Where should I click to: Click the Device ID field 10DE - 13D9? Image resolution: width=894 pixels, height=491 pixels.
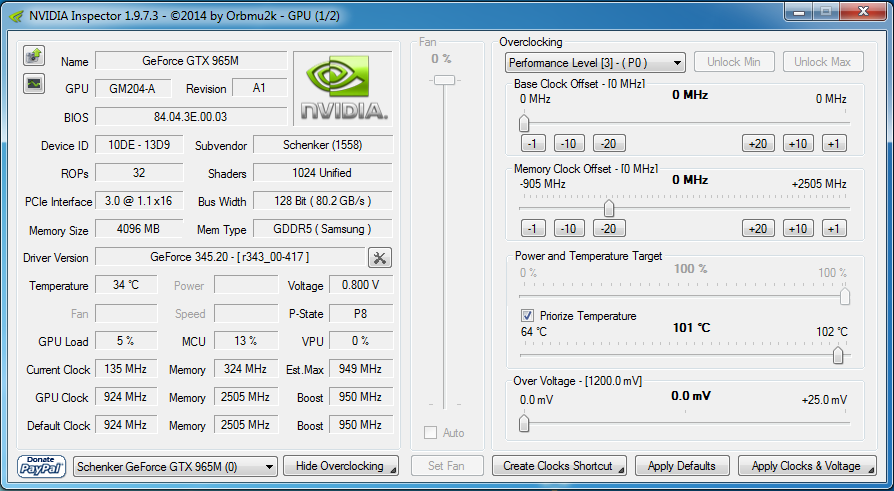[x=139, y=145]
